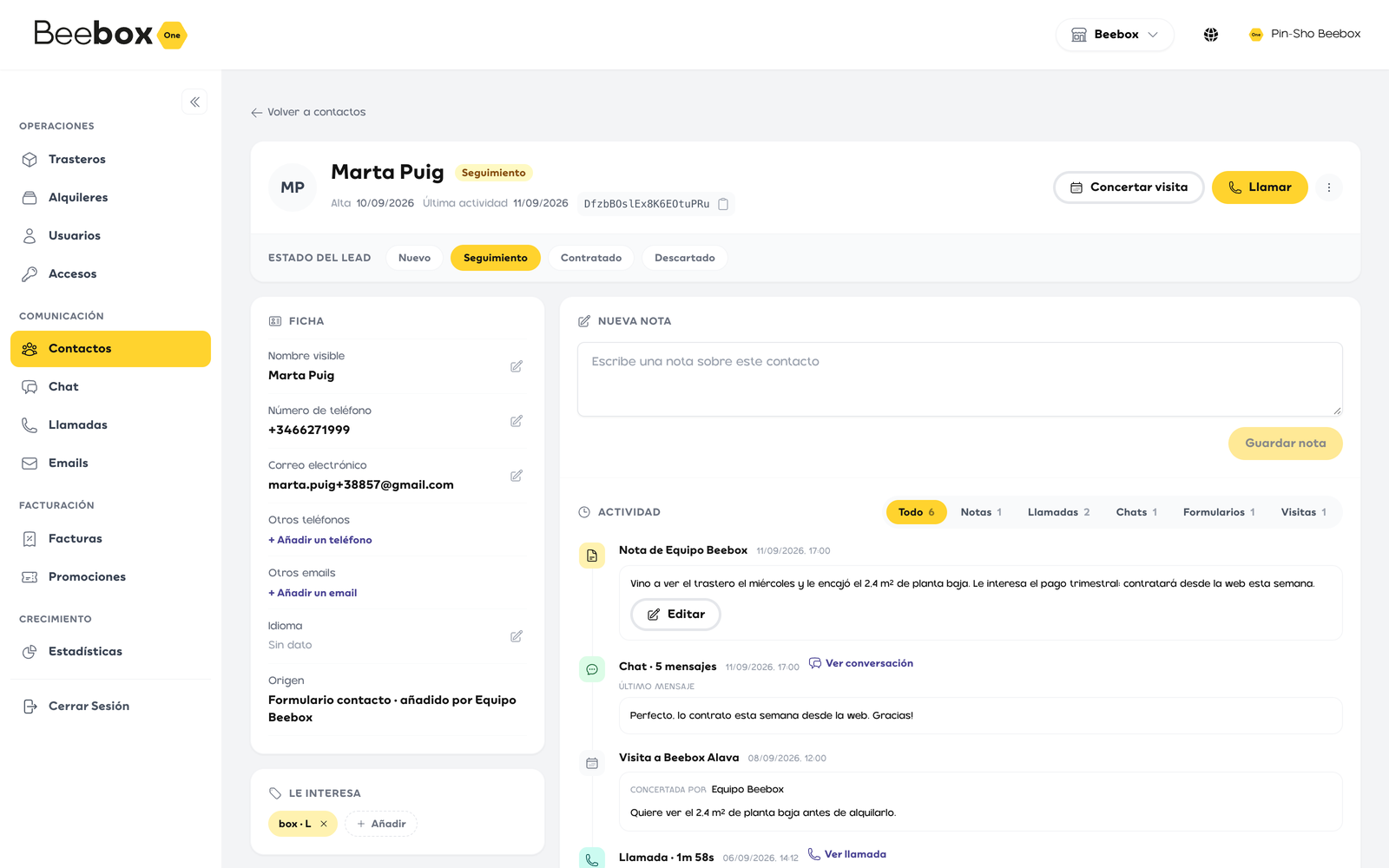
Task: Click the yellow Llamar button
Action: coord(1260,187)
